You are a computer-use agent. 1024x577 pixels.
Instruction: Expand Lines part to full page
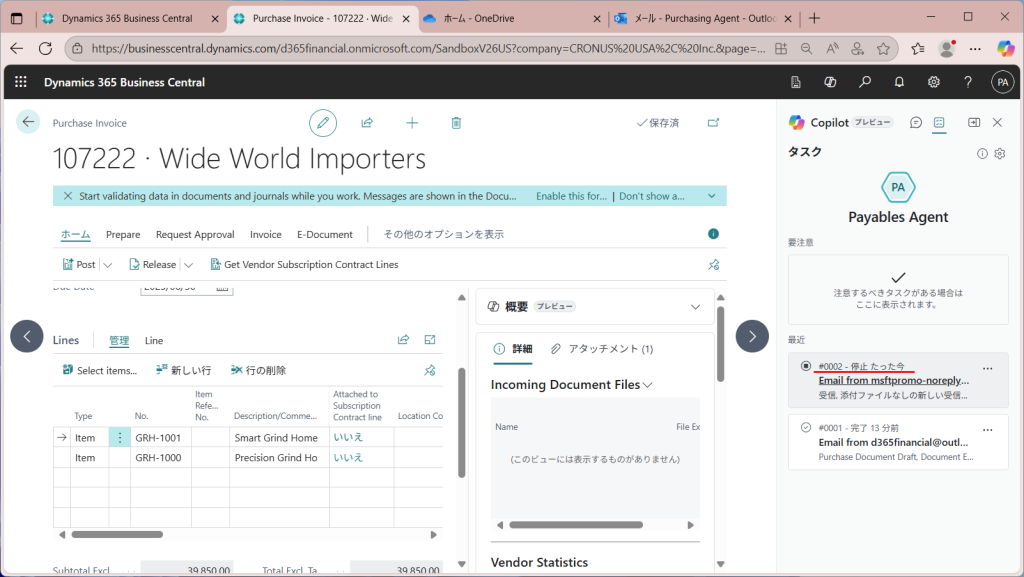(430, 339)
